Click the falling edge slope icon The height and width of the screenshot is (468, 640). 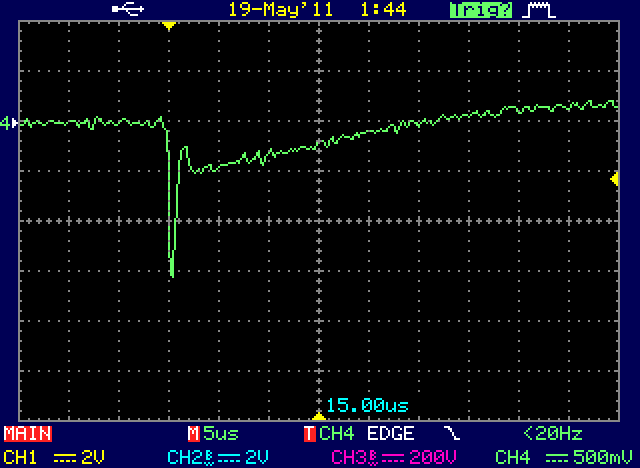click(452, 433)
